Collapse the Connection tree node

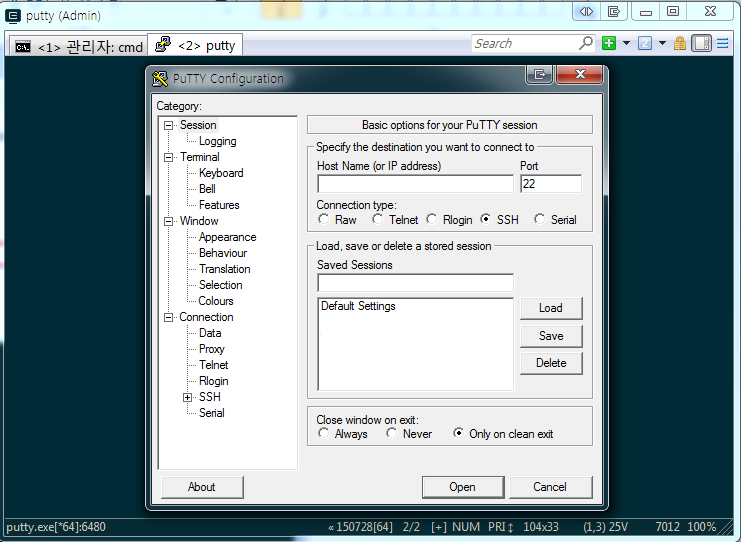[x=168, y=318]
